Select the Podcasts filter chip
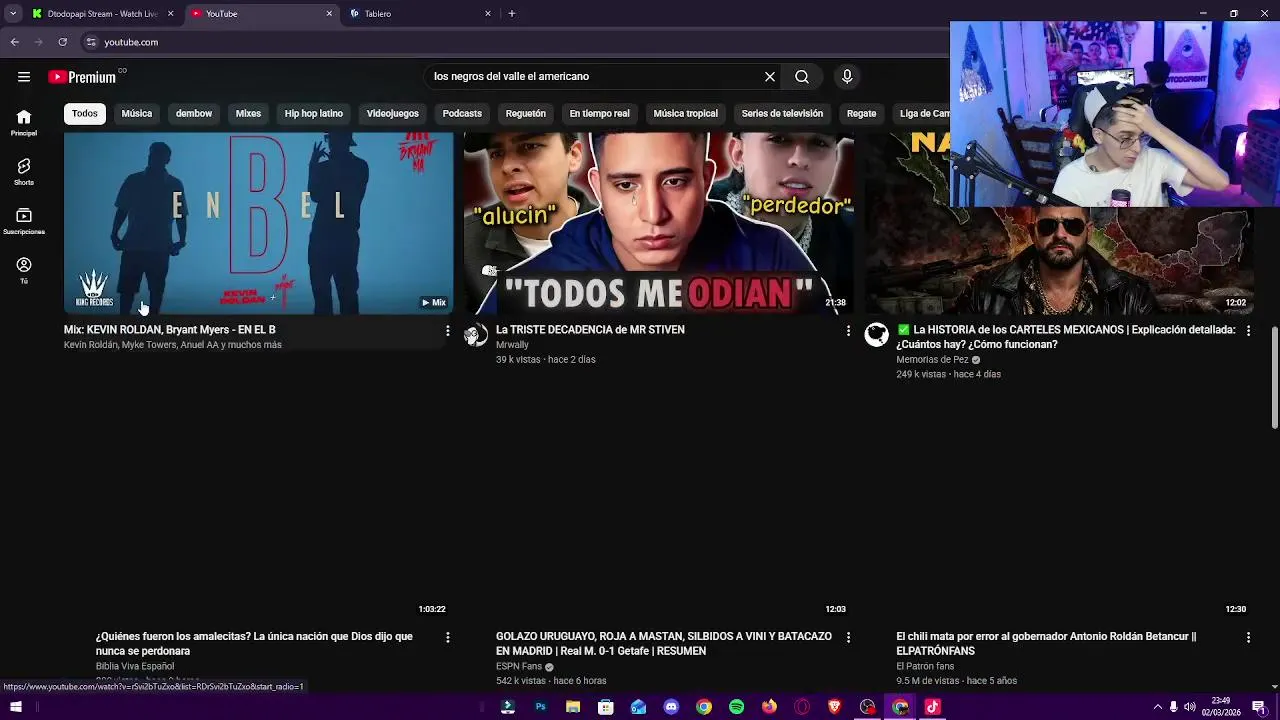This screenshot has width=1280, height=720. pos(462,114)
